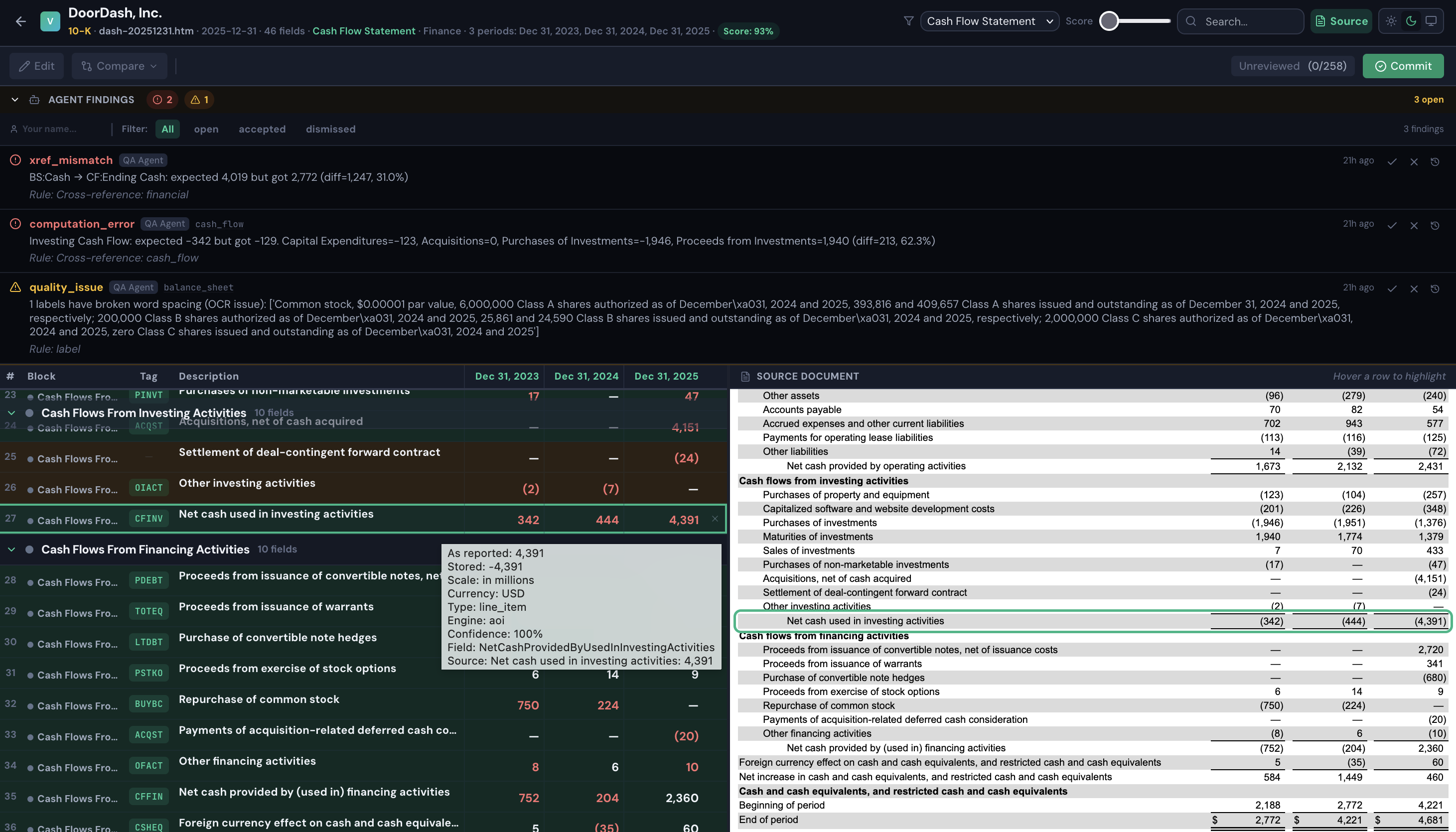Viewport: 1456px width, 832px height.
Task: Click the Dec 31, 2025 column header
Action: (666, 376)
